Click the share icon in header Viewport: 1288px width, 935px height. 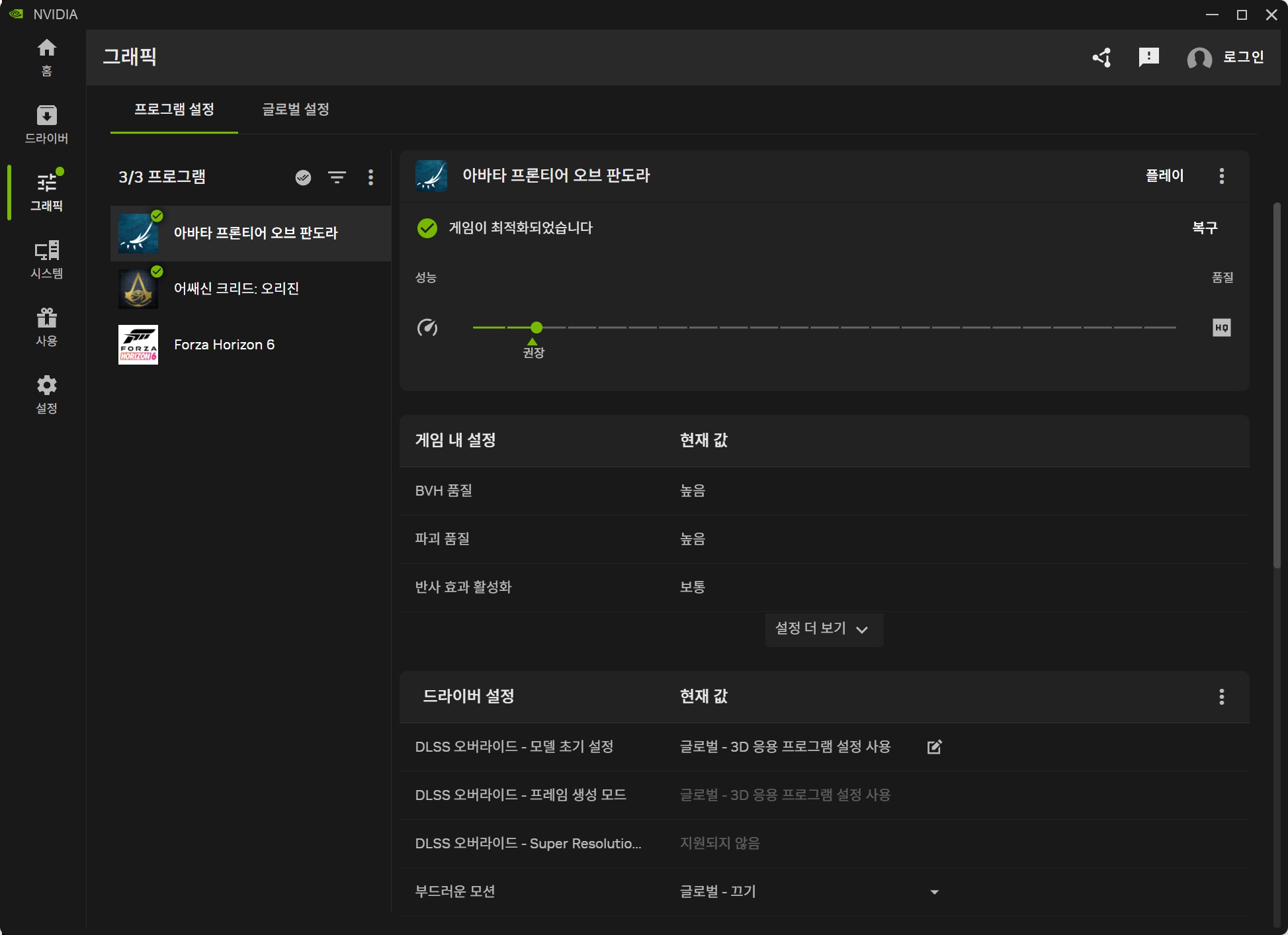point(1102,58)
